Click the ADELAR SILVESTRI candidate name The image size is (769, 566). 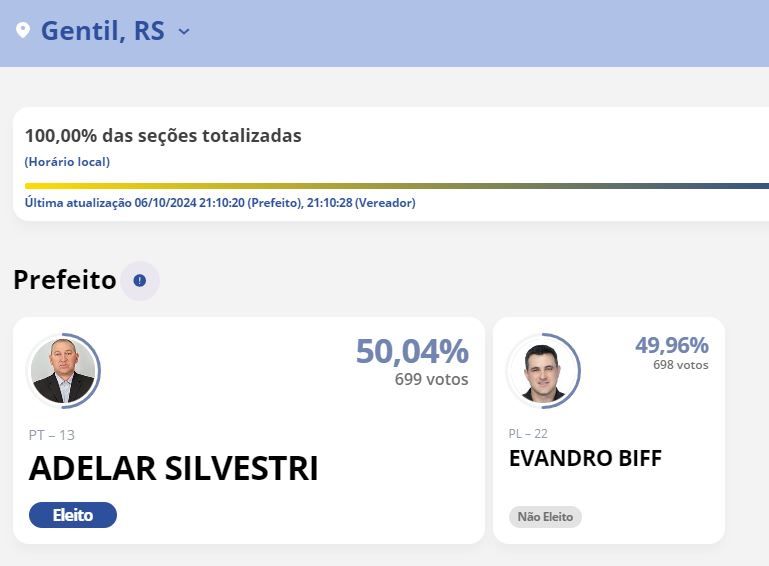[174, 468]
